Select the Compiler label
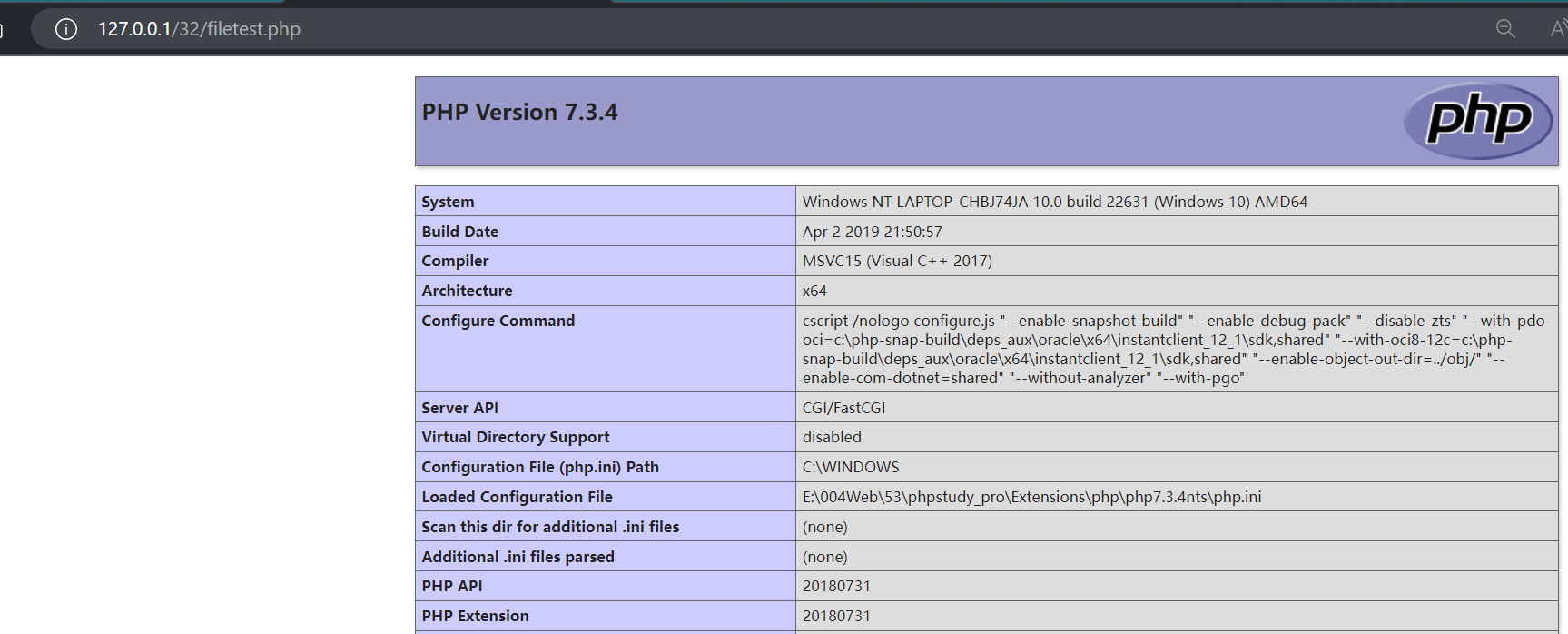 tap(455, 261)
